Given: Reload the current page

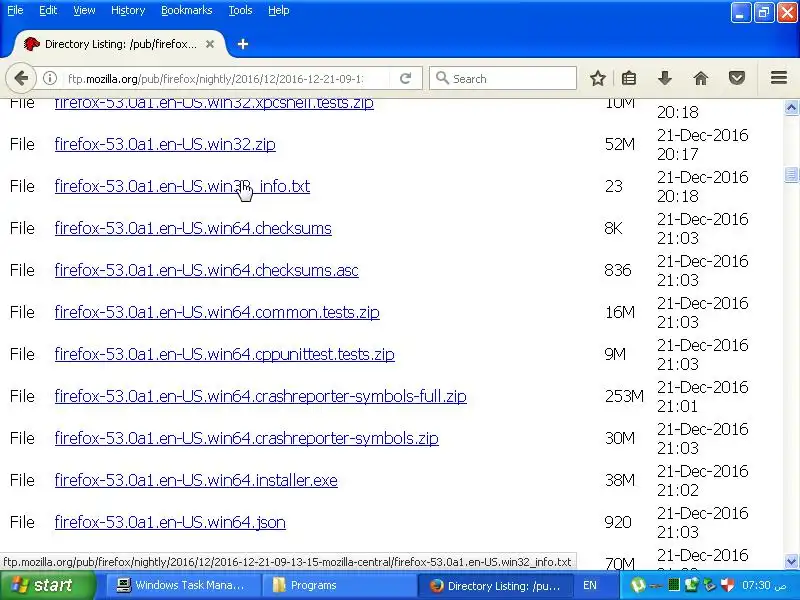Looking at the screenshot, I should pos(405,79).
